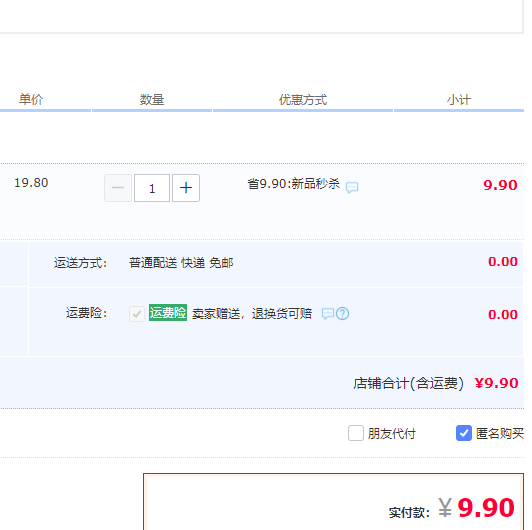Click the chat bubble icon after 退换货可赔
The width and height of the screenshot is (532, 530).
pos(328,314)
